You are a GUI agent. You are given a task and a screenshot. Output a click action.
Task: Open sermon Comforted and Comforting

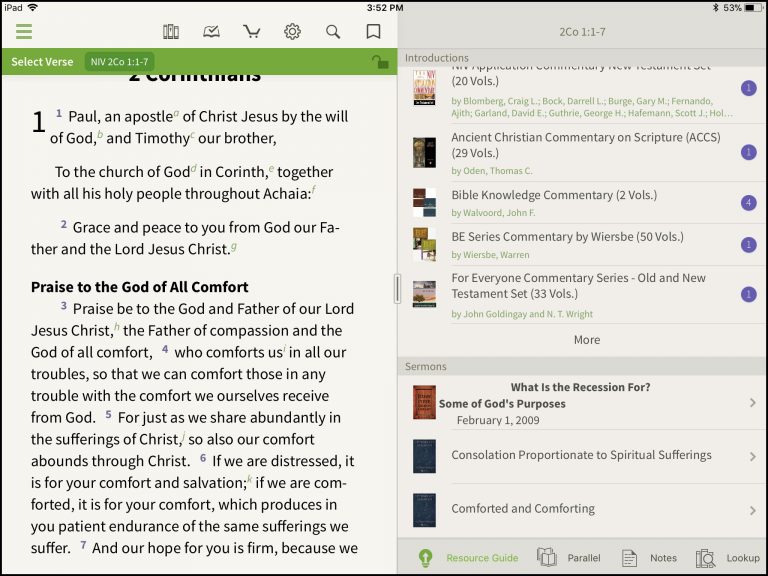583,509
